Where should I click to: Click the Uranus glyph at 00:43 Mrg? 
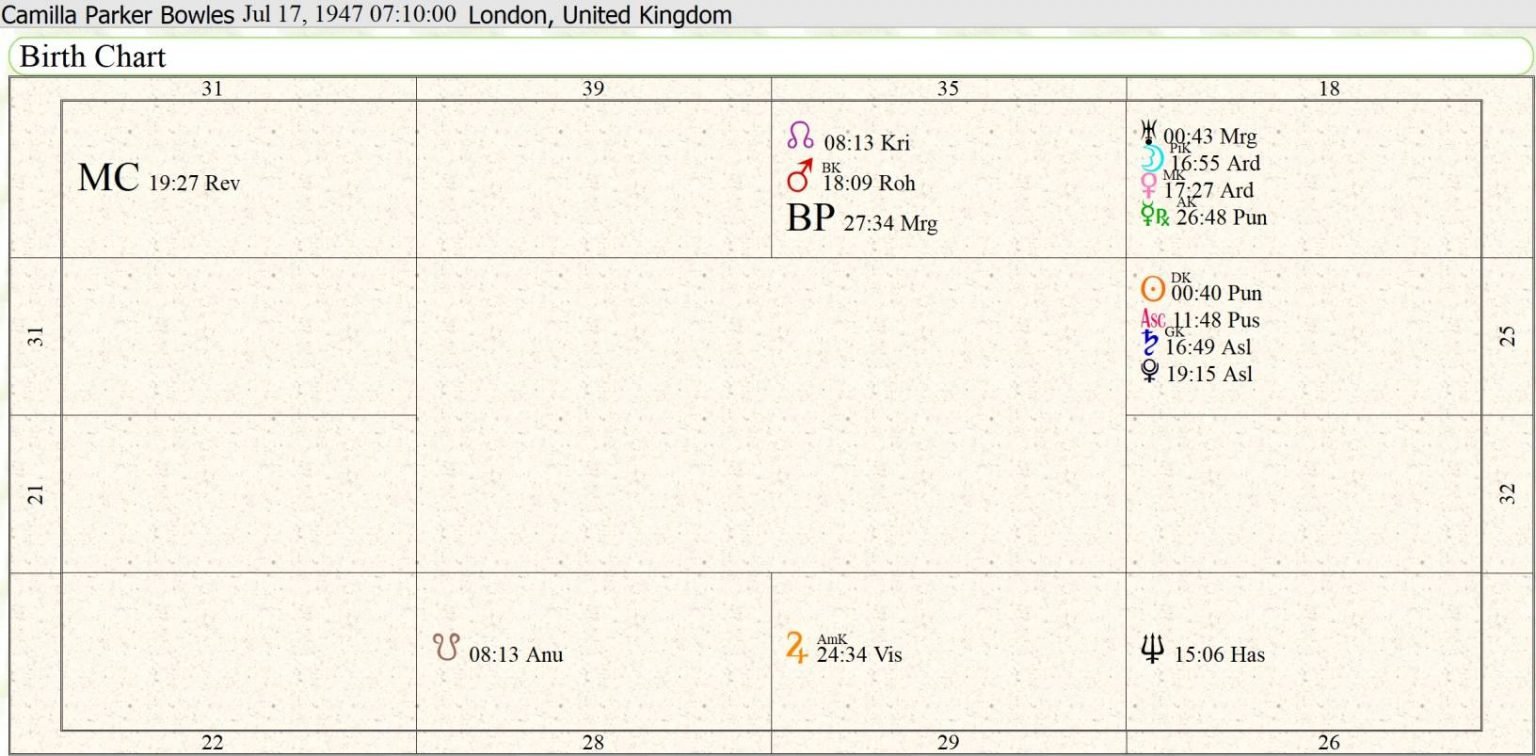pyautogui.click(x=1149, y=133)
